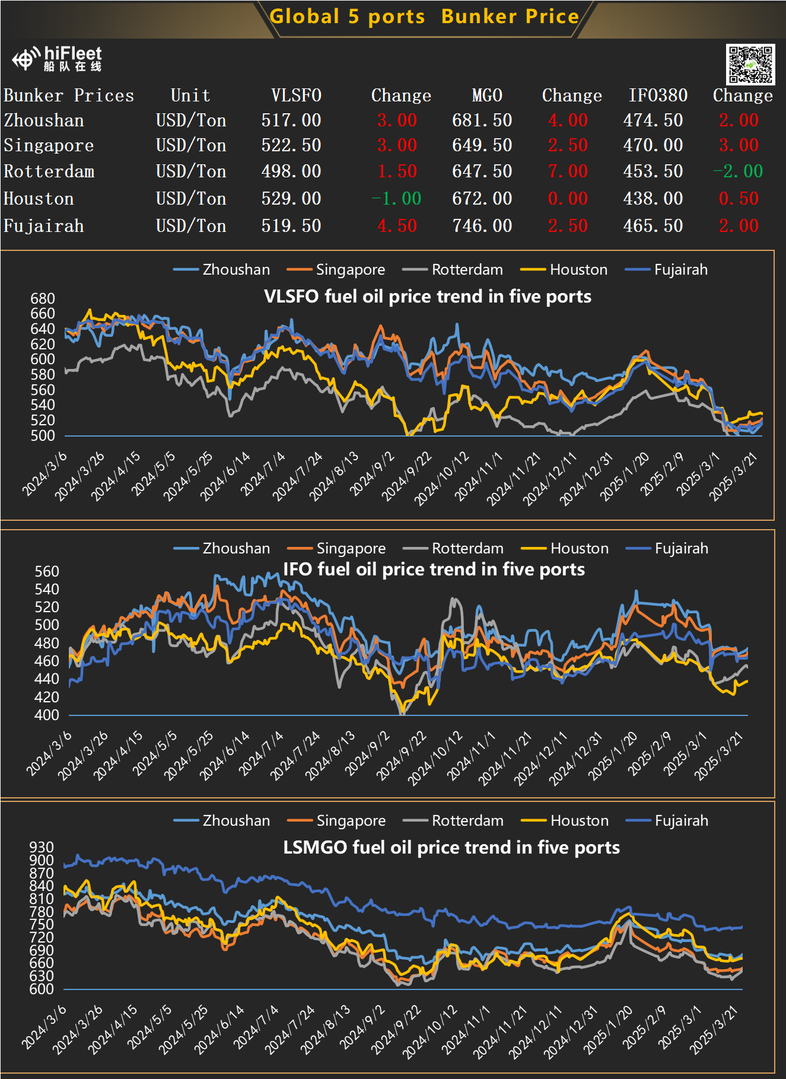Click LSMGO fuel oil price trend title
This screenshot has height=1079, width=786.
click(x=452, y=847)
